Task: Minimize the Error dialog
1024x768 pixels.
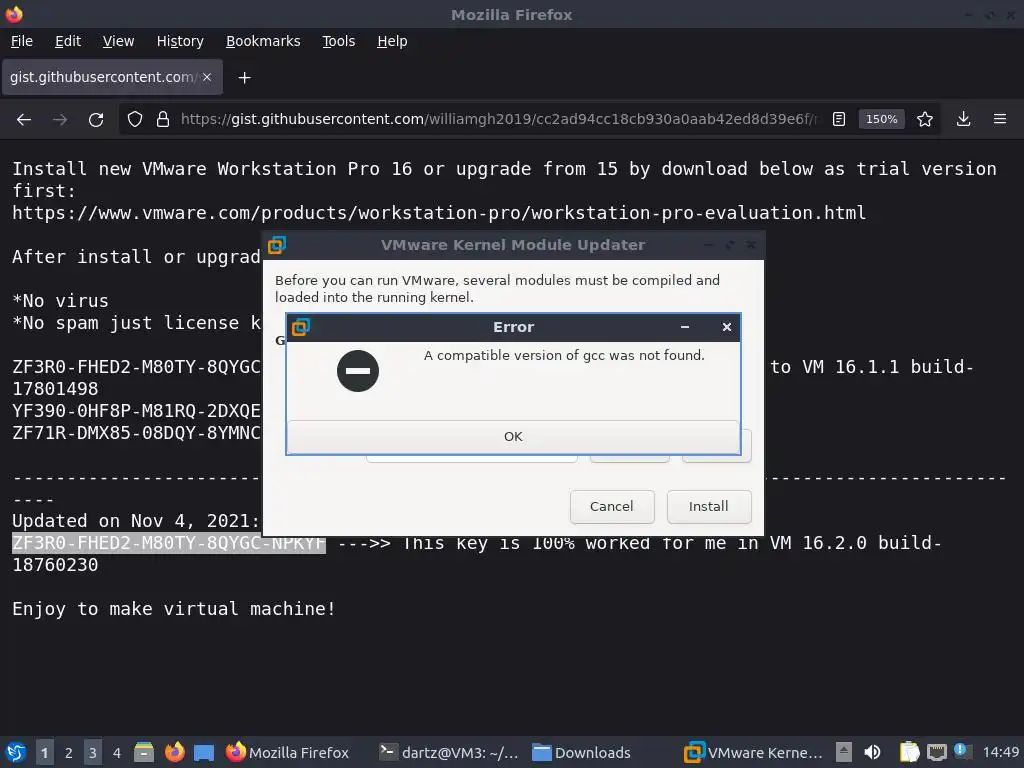Action: coord(685,327)
